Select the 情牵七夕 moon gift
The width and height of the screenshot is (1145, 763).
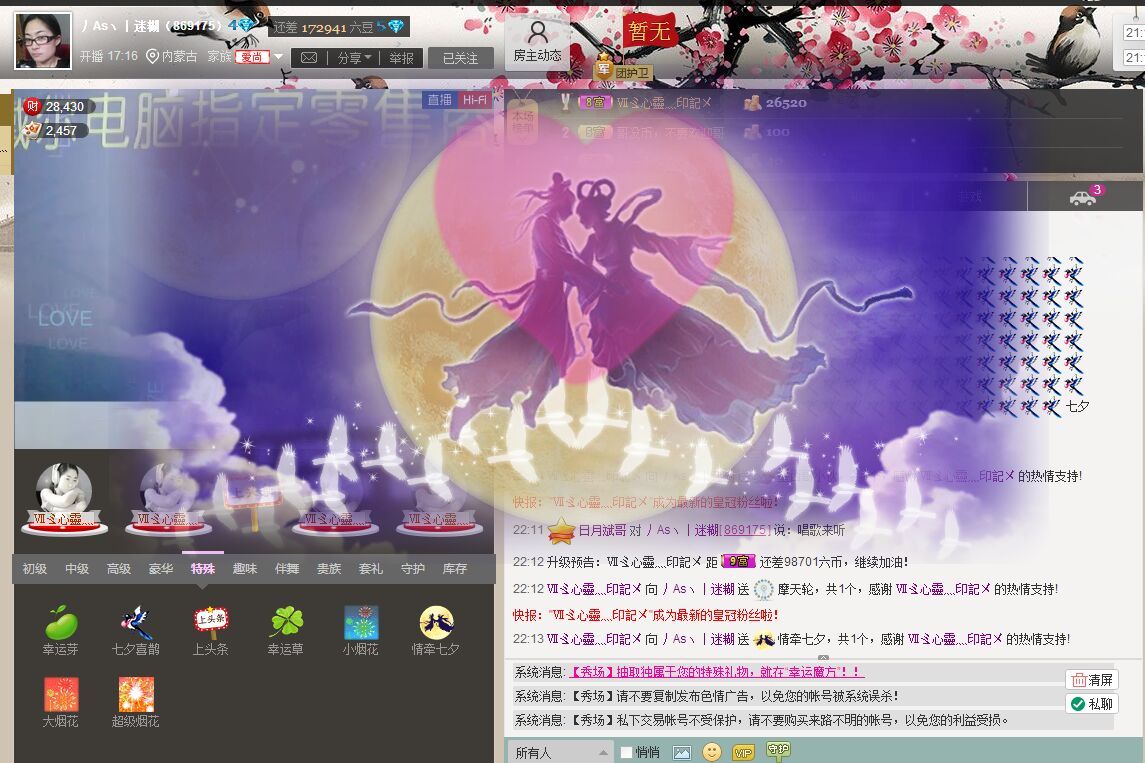(x=436, y=623)
